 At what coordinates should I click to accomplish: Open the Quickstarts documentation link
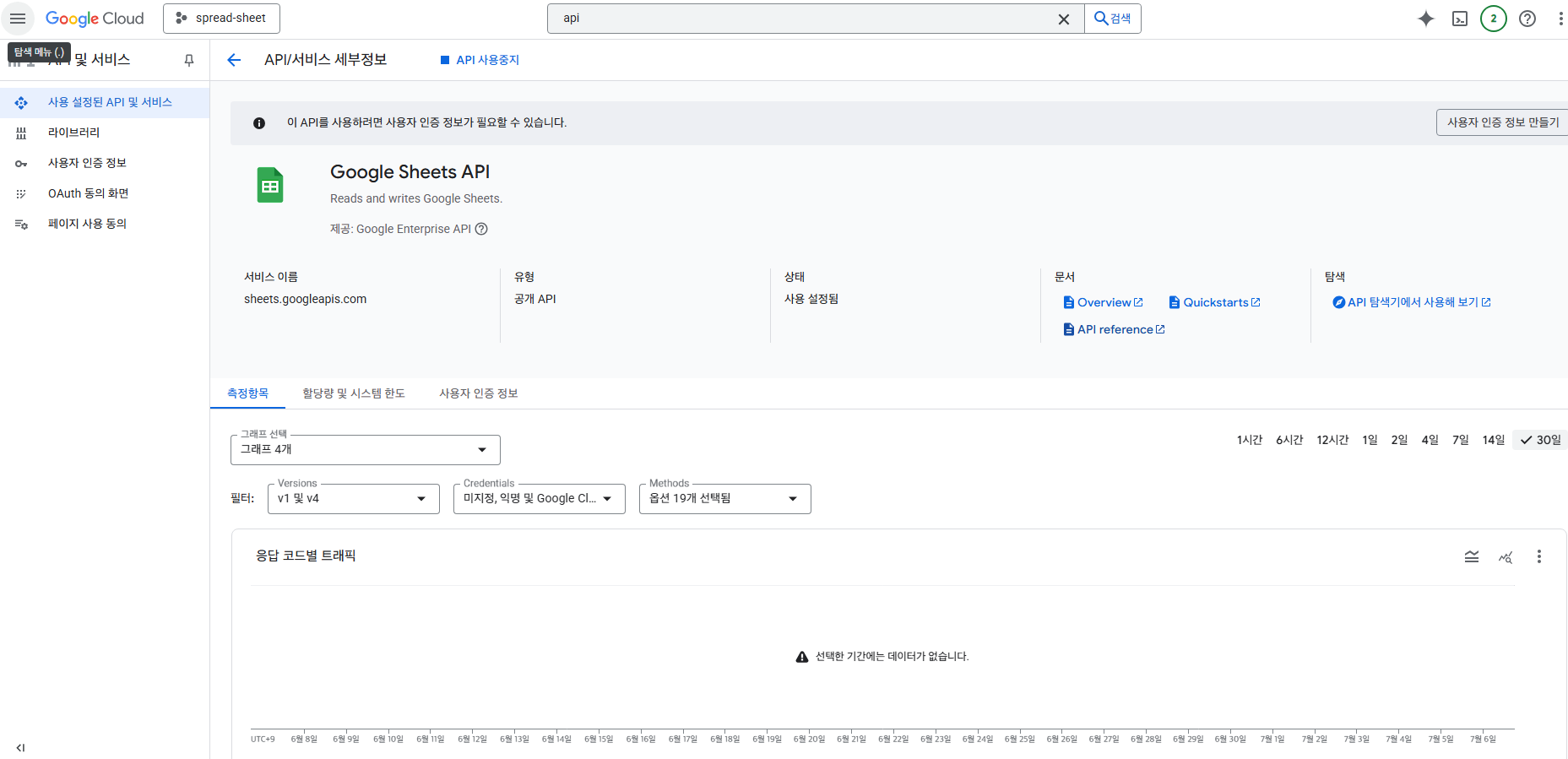coord(1214,302)
